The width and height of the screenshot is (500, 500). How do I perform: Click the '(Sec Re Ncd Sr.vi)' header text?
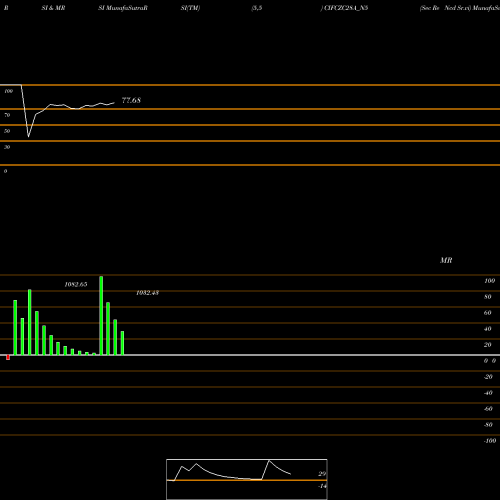click(445, 8)
